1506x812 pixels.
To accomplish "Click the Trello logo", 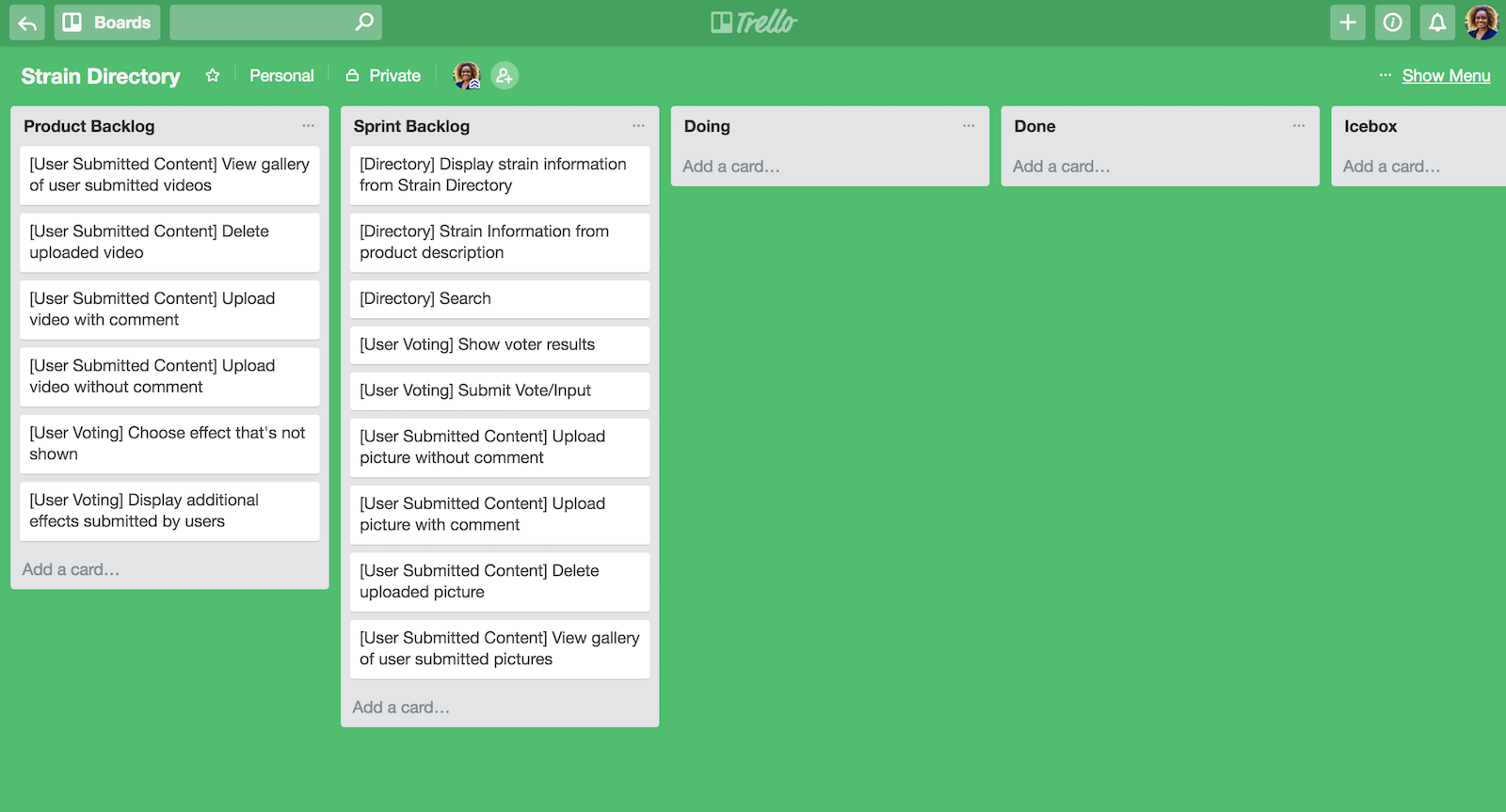I will (754, 22).
